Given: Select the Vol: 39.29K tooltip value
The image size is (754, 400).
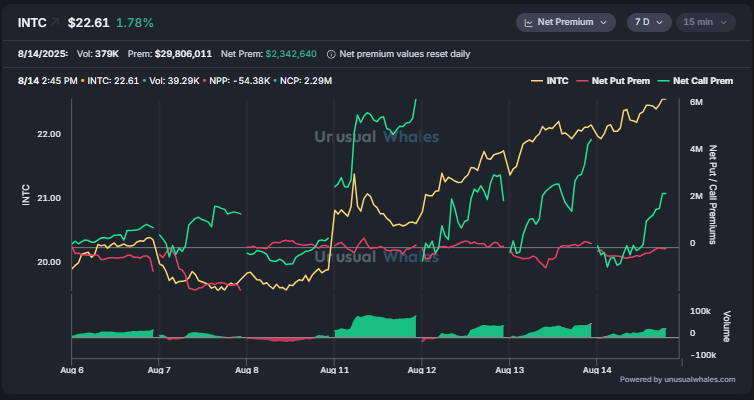Looking at the screenshot, I should coord(174,81).
